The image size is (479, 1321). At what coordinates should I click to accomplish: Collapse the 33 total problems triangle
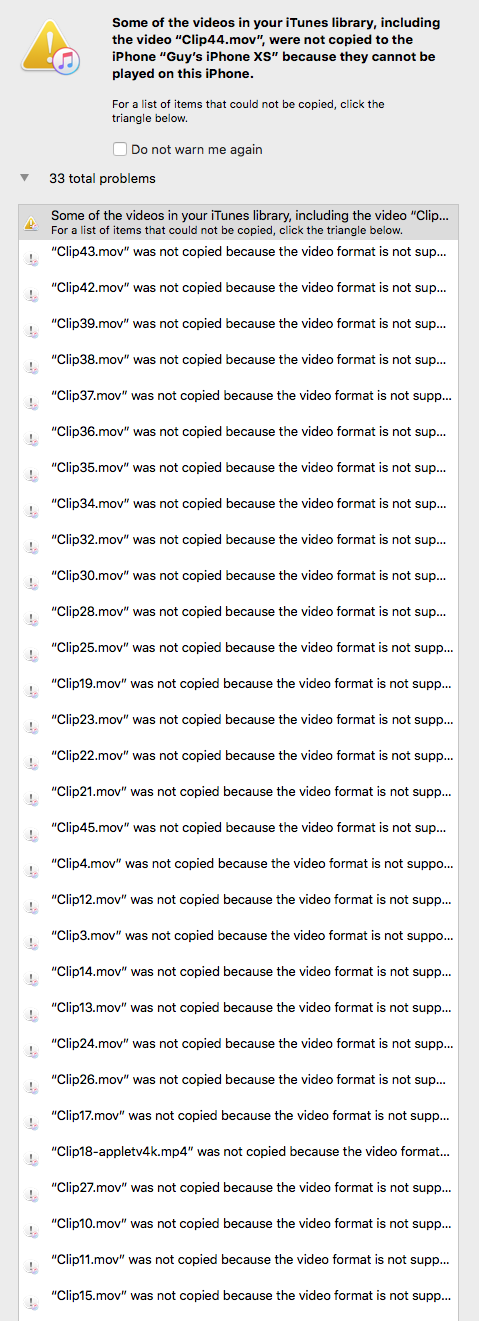[24, 178]
